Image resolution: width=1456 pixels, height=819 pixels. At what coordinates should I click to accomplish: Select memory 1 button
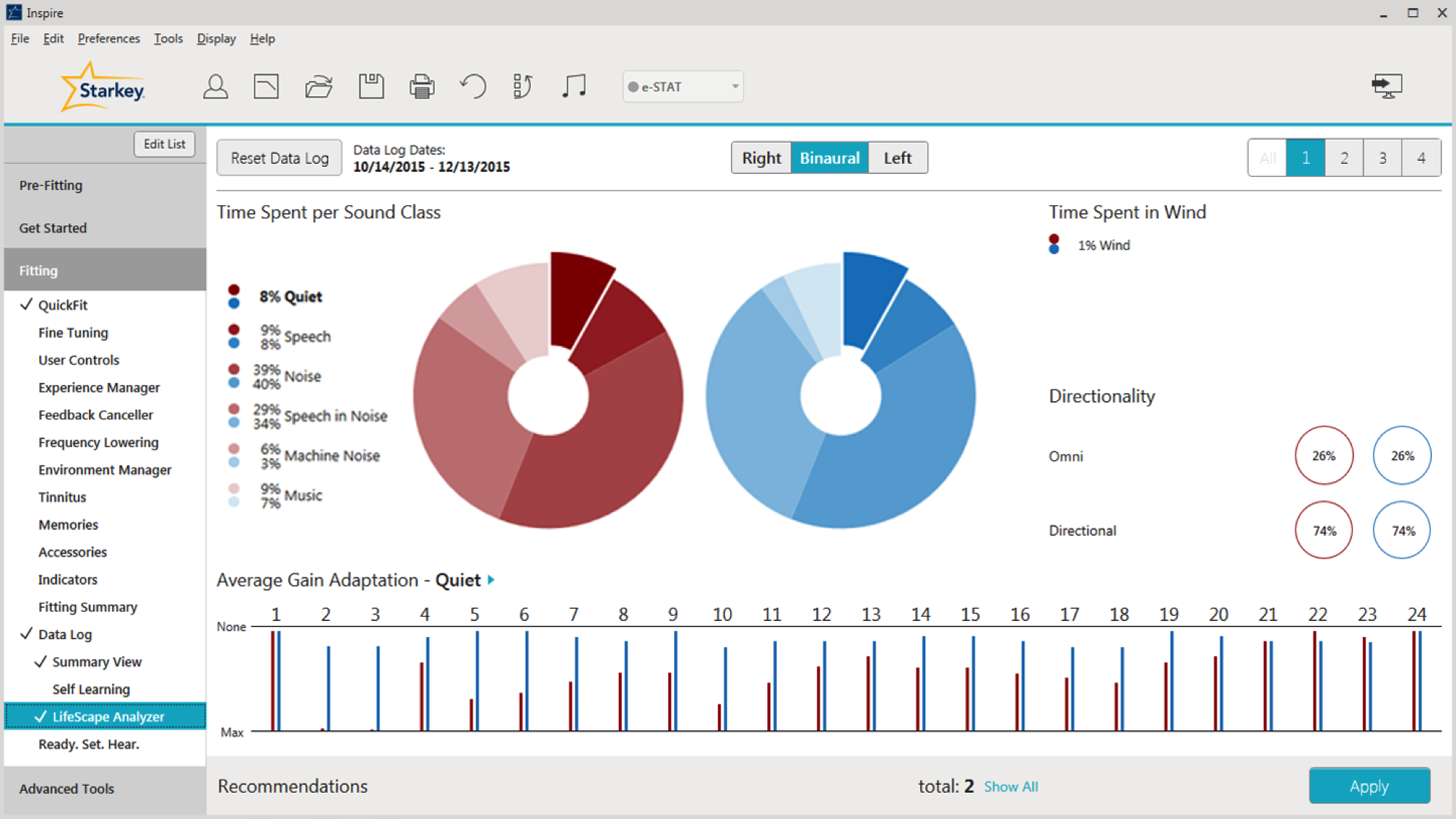(1306, 158)
